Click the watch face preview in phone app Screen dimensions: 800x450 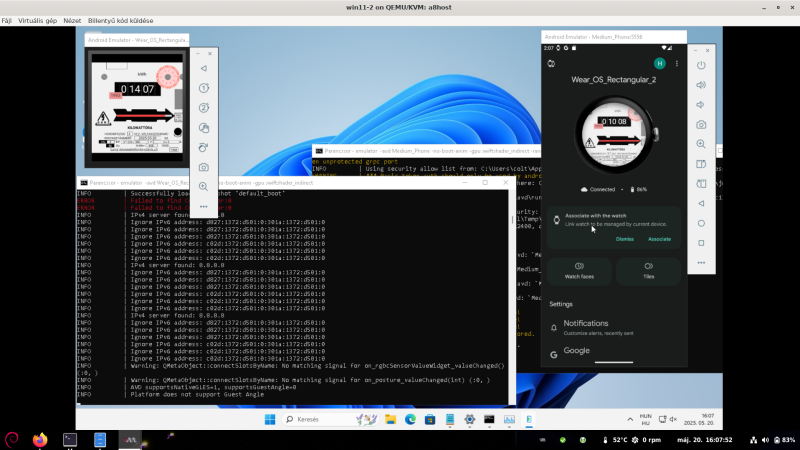[614, 135]
